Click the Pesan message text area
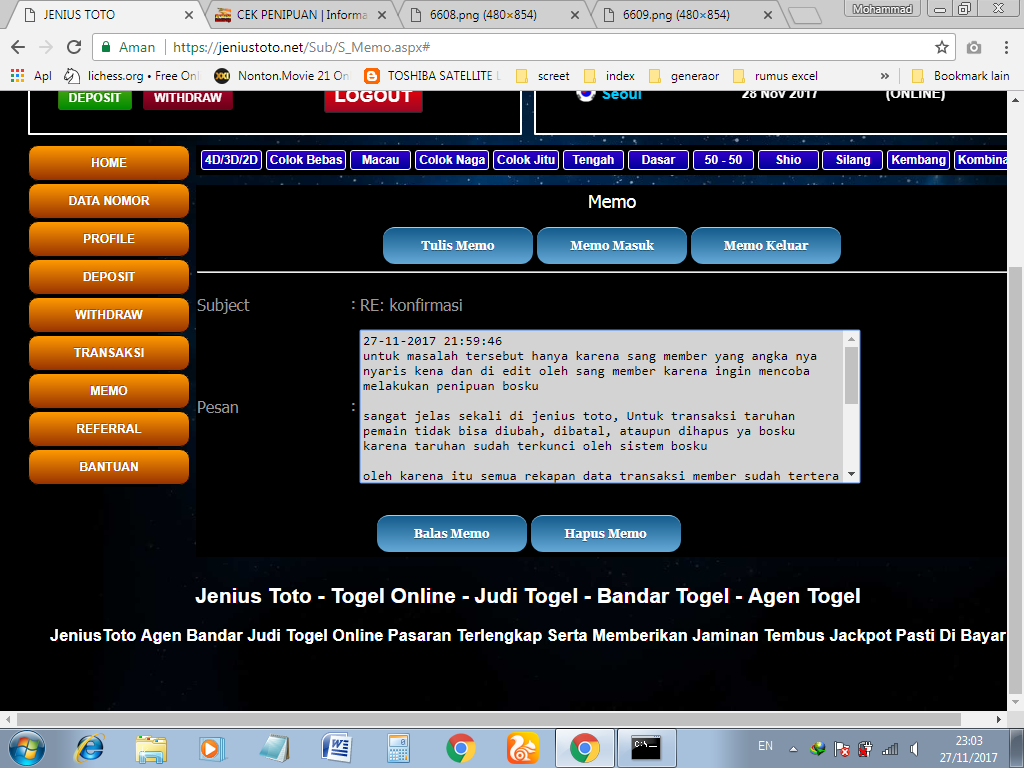1024x768 pixels. click(600, 406)
